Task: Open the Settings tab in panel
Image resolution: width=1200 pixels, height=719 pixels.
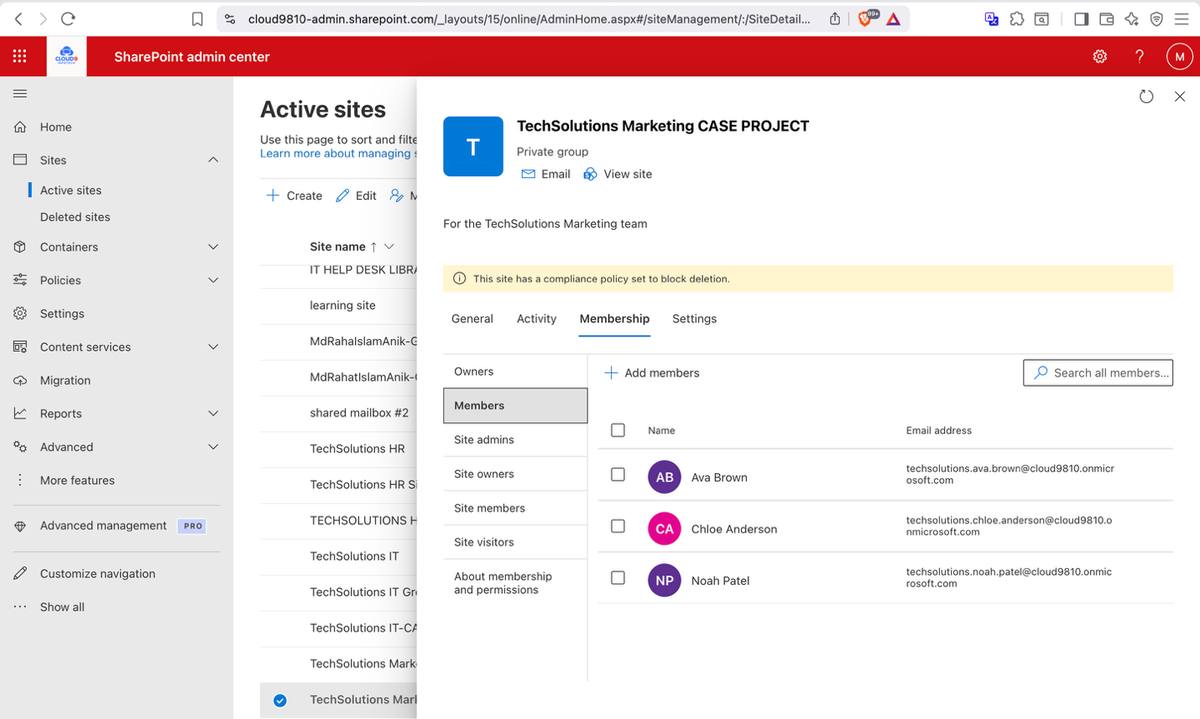Action: (x=694, y=319)
